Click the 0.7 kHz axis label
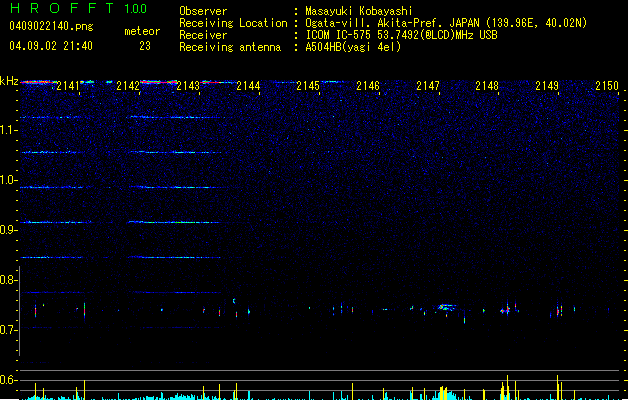 click(x=9, y=330)
